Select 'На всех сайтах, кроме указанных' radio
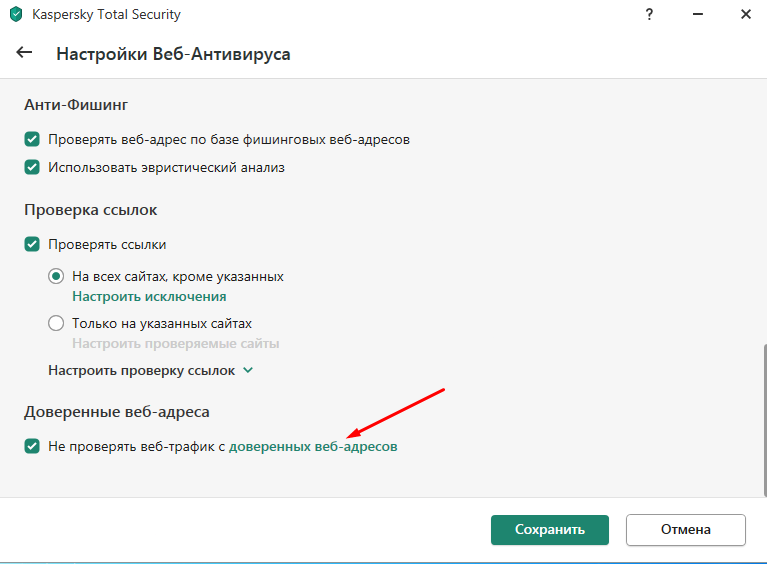 (56, 276)
